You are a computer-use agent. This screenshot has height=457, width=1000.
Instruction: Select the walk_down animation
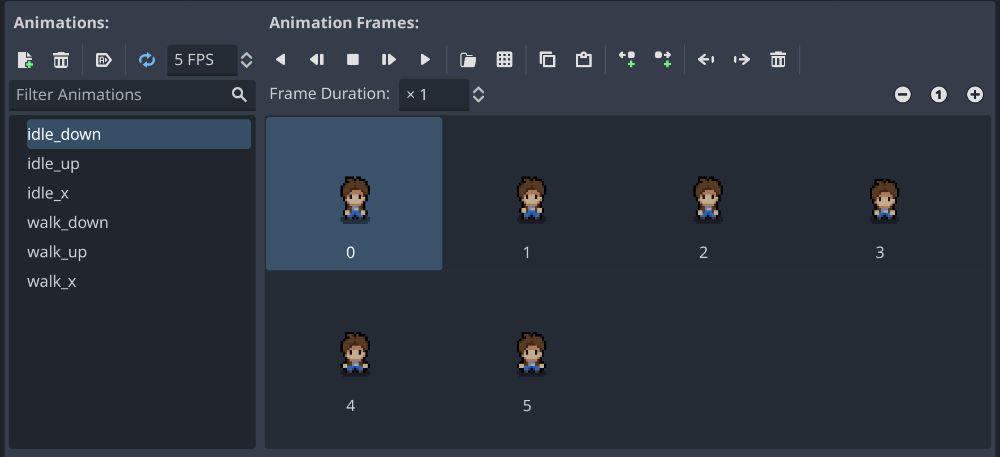tap(68, 222)
